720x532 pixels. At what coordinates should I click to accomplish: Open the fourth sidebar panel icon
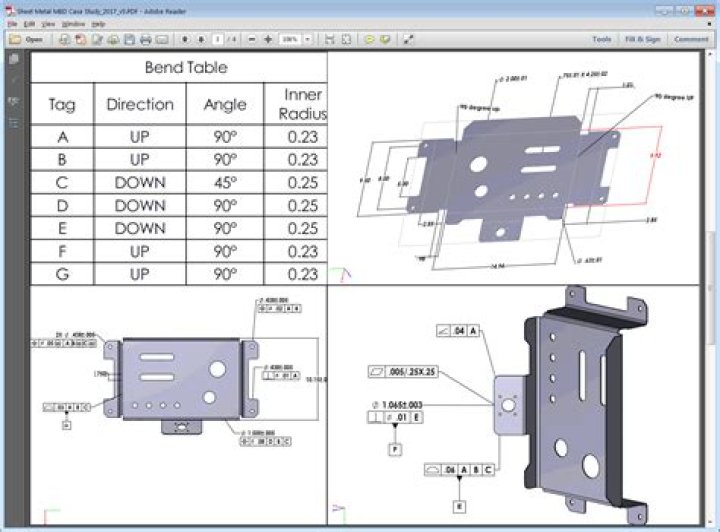pos(14,123)
